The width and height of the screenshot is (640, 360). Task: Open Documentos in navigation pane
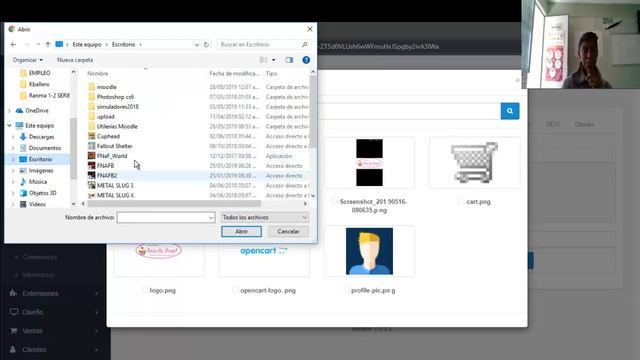(44, 148)
